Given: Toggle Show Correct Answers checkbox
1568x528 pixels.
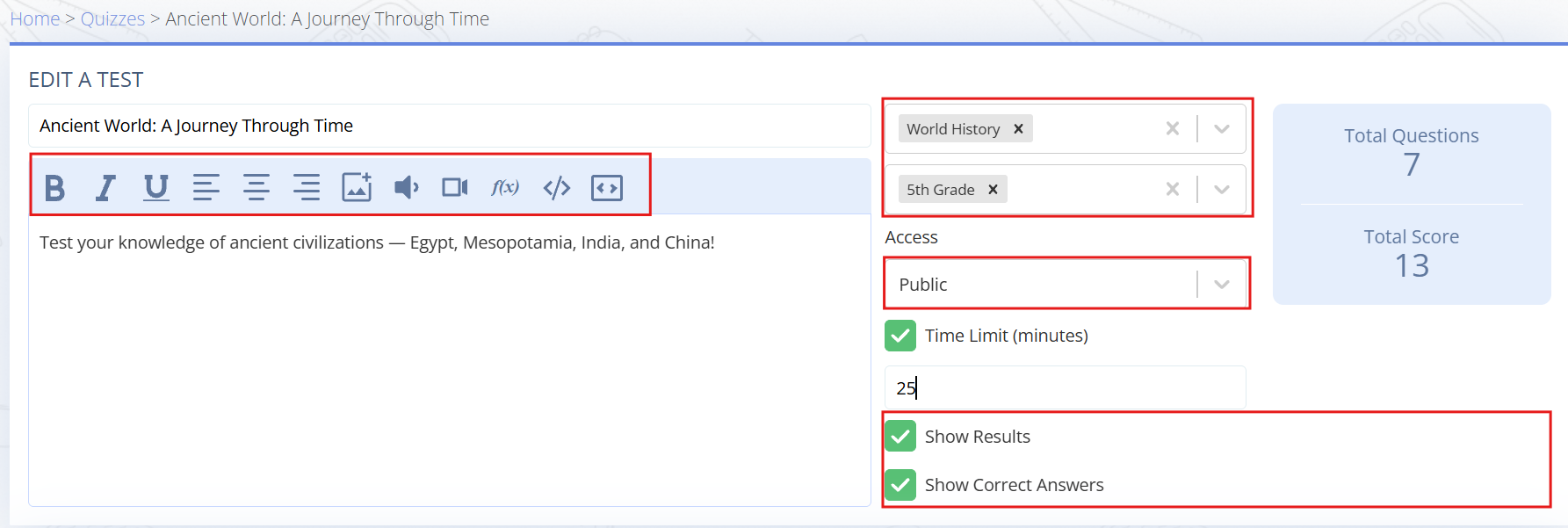Looking at the screenshot, I should coord(900,485).
